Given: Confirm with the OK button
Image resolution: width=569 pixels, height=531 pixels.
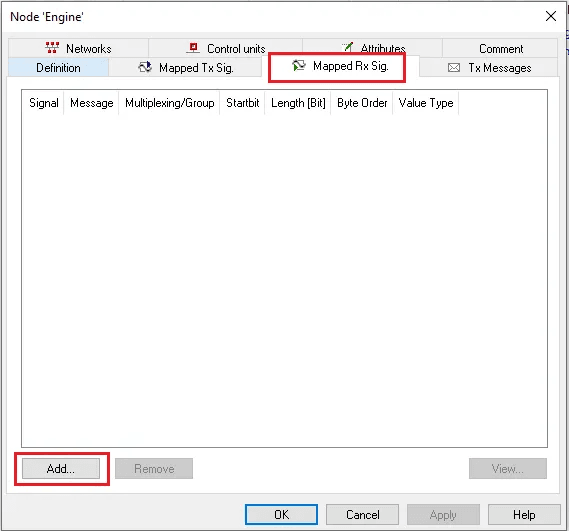Looking at the screenshot, I should 281,514.
